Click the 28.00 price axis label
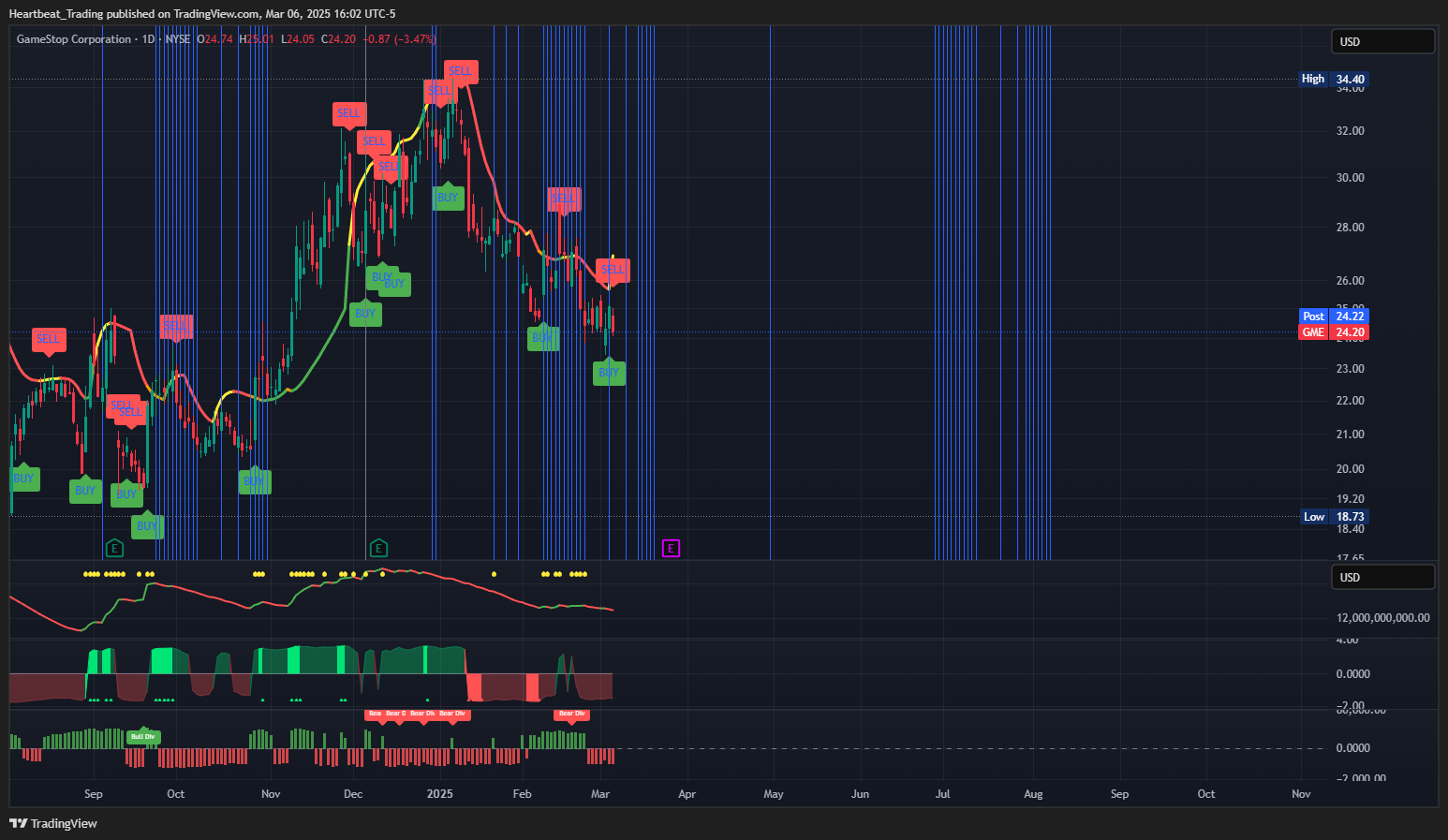Screen dimensions: 1448x840 tap(1351, 228)
